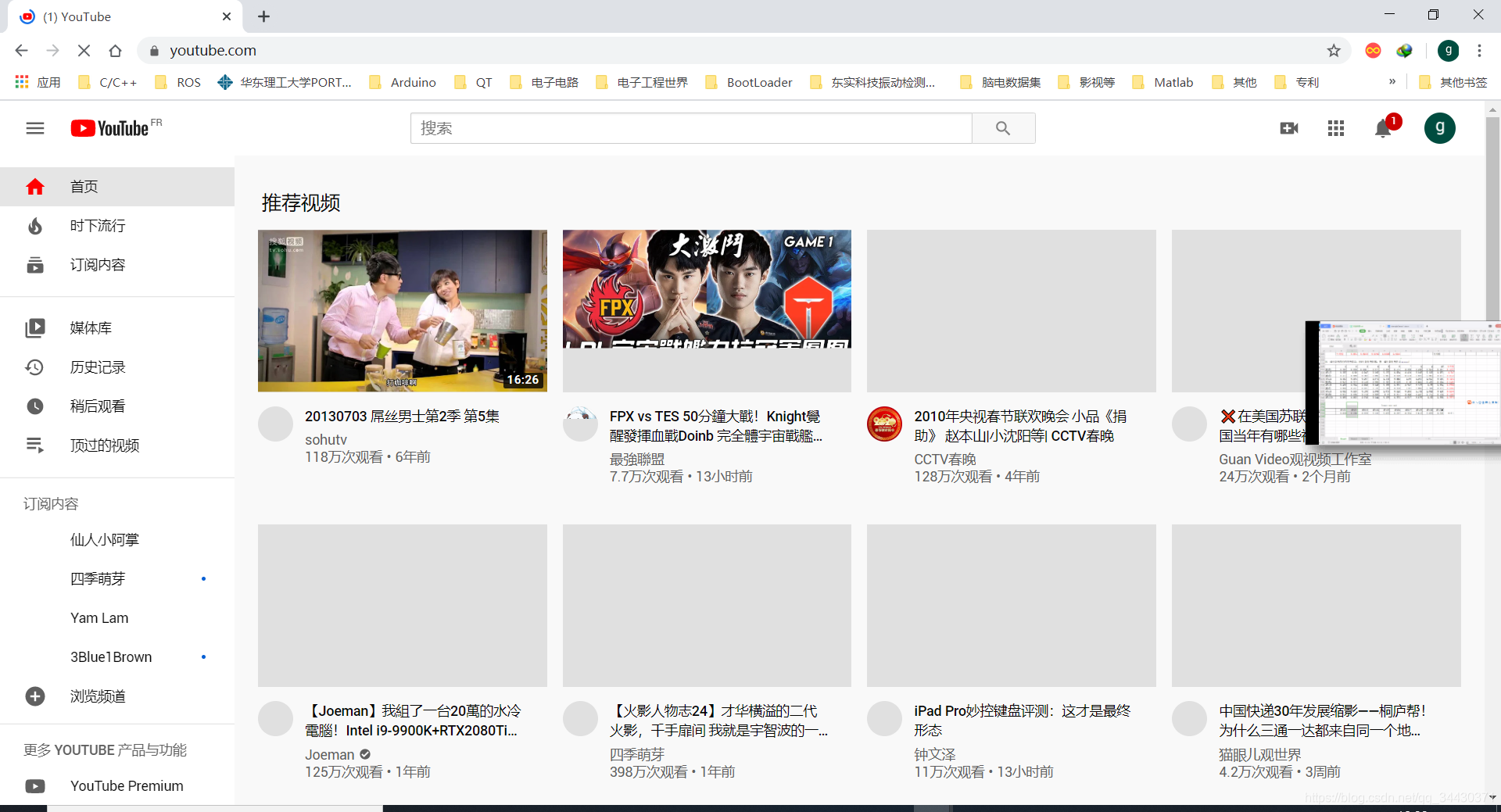Open the QT bookmark folder
This screenshot has width=1501, height=812.
click(473, 82)
